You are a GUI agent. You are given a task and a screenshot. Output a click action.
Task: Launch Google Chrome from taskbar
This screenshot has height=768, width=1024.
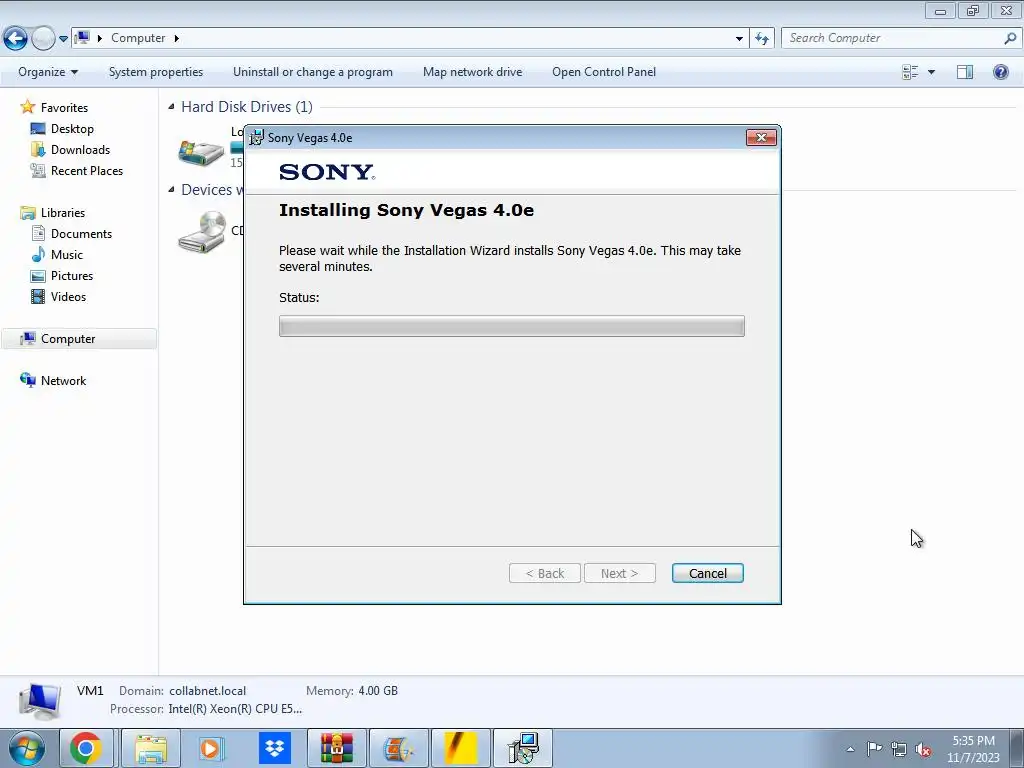click(86, 748)
